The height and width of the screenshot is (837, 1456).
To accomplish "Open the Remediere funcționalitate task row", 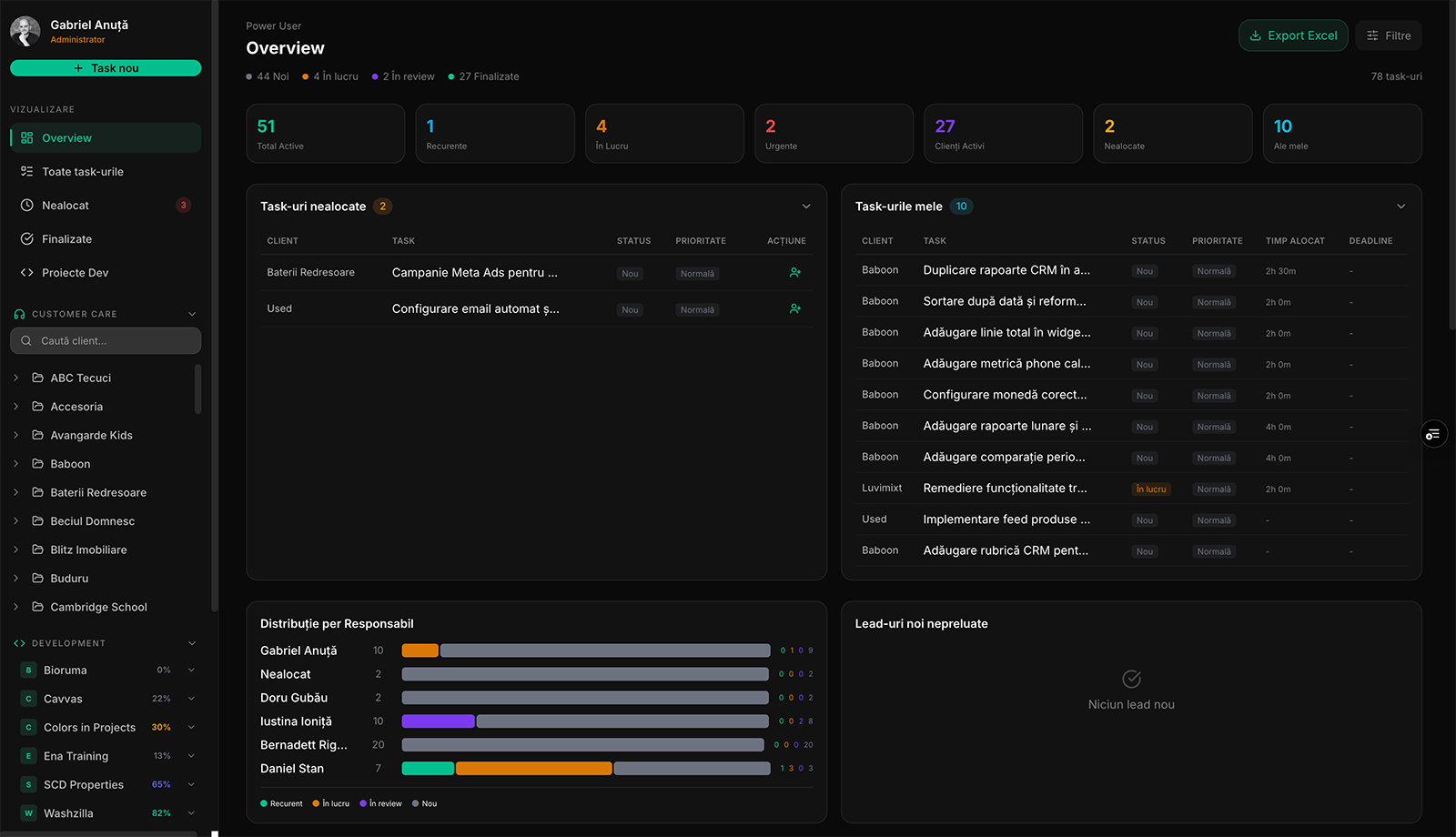I will pos(1131,489).
